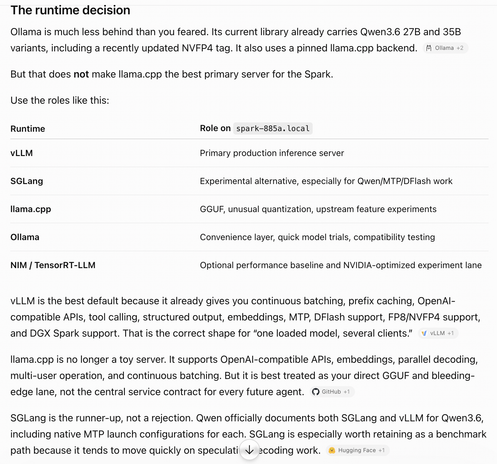Open the GitHub +1 source citation chip
The height and width of the screenshot is (464, 497).
click(x=332, y=392)
